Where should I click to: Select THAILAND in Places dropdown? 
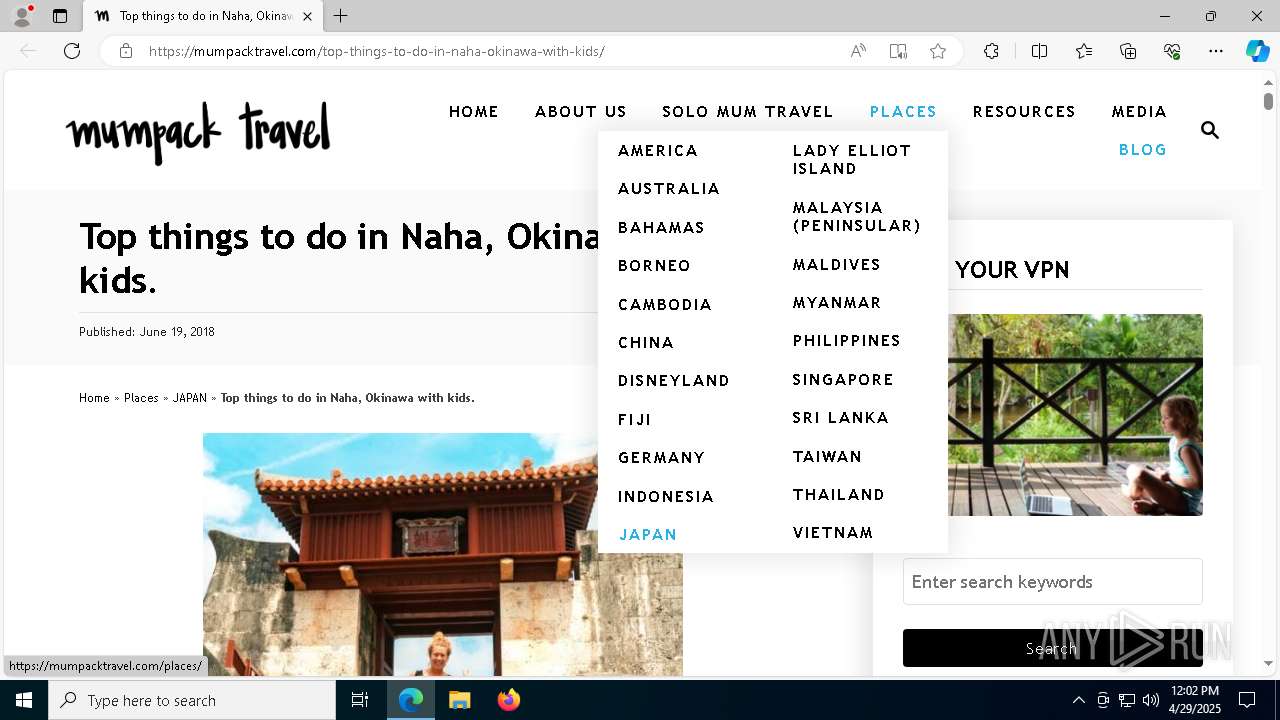(x=839, y=495)
